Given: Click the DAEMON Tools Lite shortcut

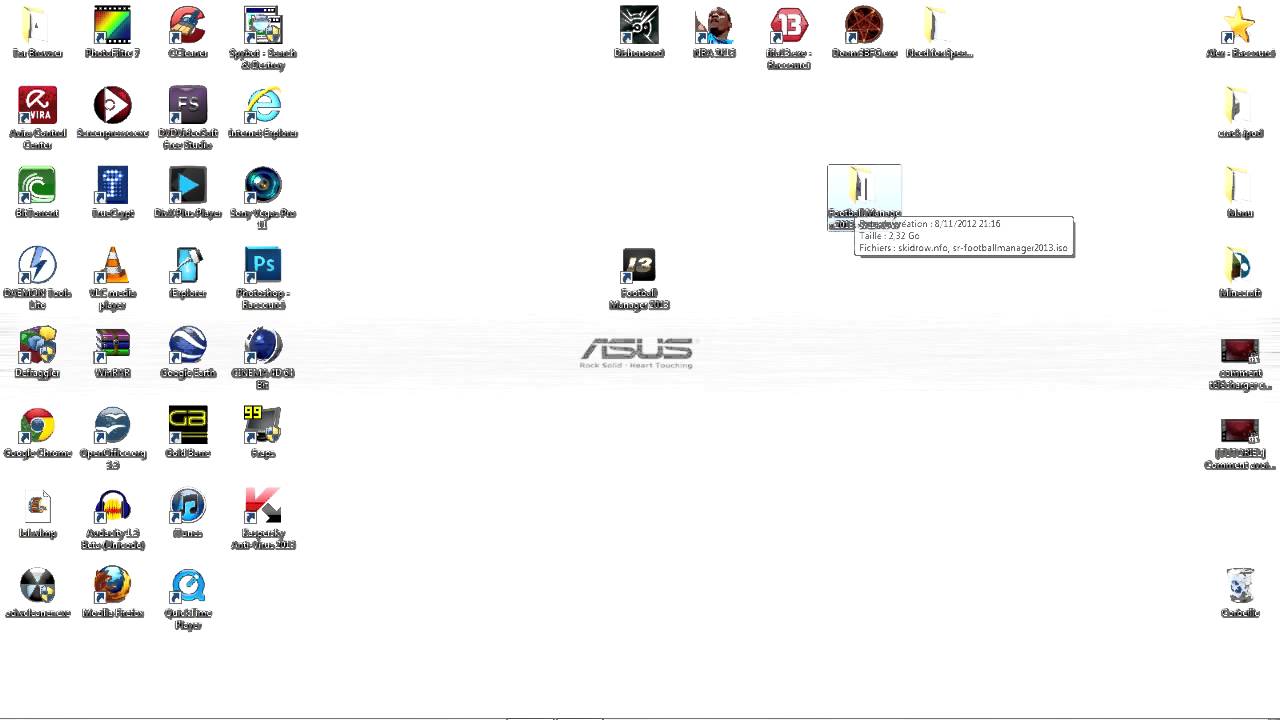Looking at the screenshot, I should (37, 265).
